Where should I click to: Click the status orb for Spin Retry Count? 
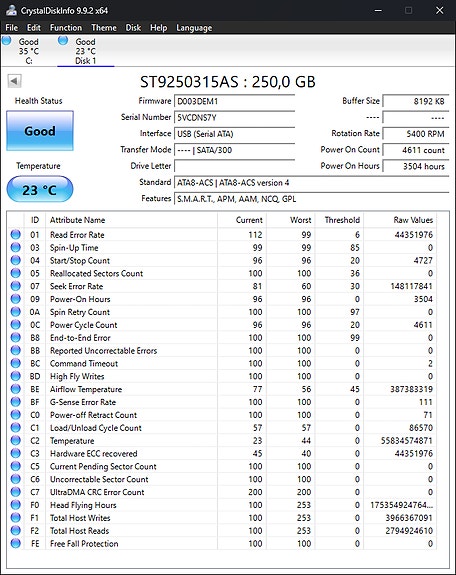pos(16,311)
